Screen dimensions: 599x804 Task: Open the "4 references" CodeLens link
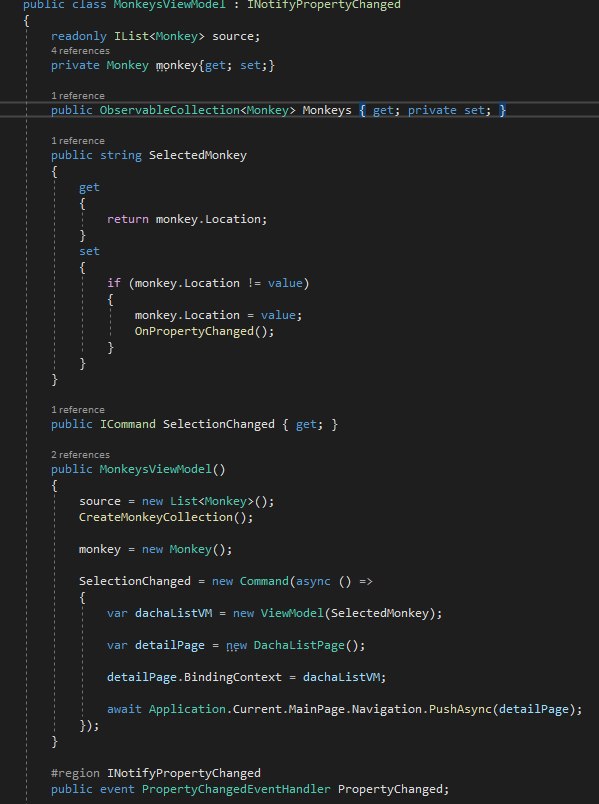80,51
